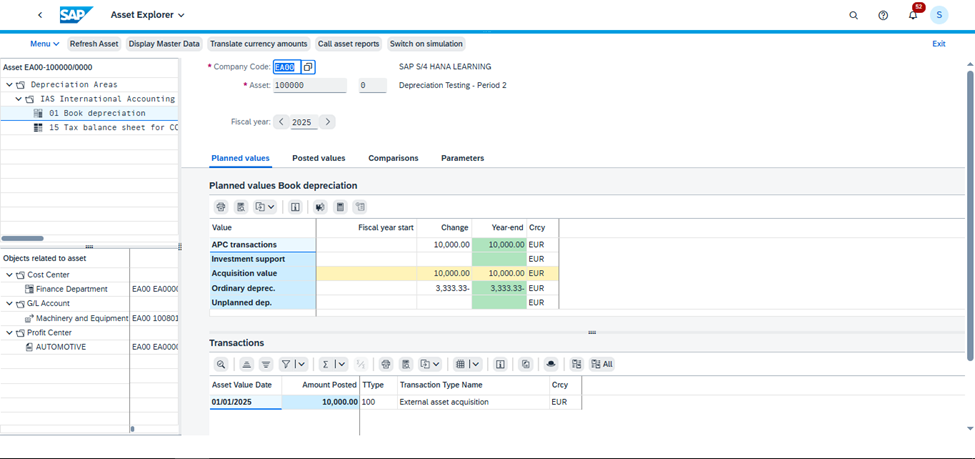The image size is (975, 459).
Task: Open the search magnifier in header
Action: (x=853, y=15)
